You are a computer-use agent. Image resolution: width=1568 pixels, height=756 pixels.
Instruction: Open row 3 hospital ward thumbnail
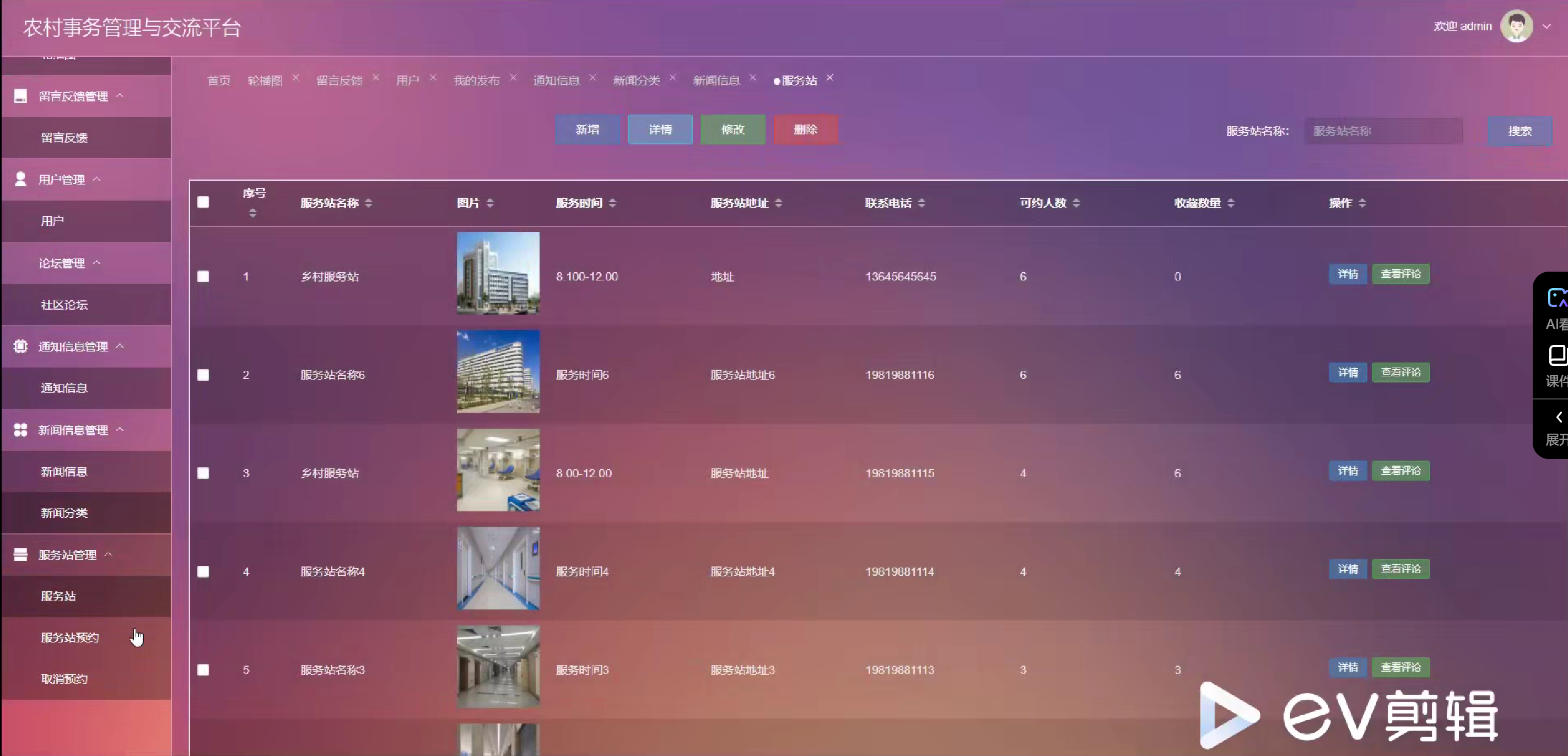pyautogui.click(x=498, y=470)
